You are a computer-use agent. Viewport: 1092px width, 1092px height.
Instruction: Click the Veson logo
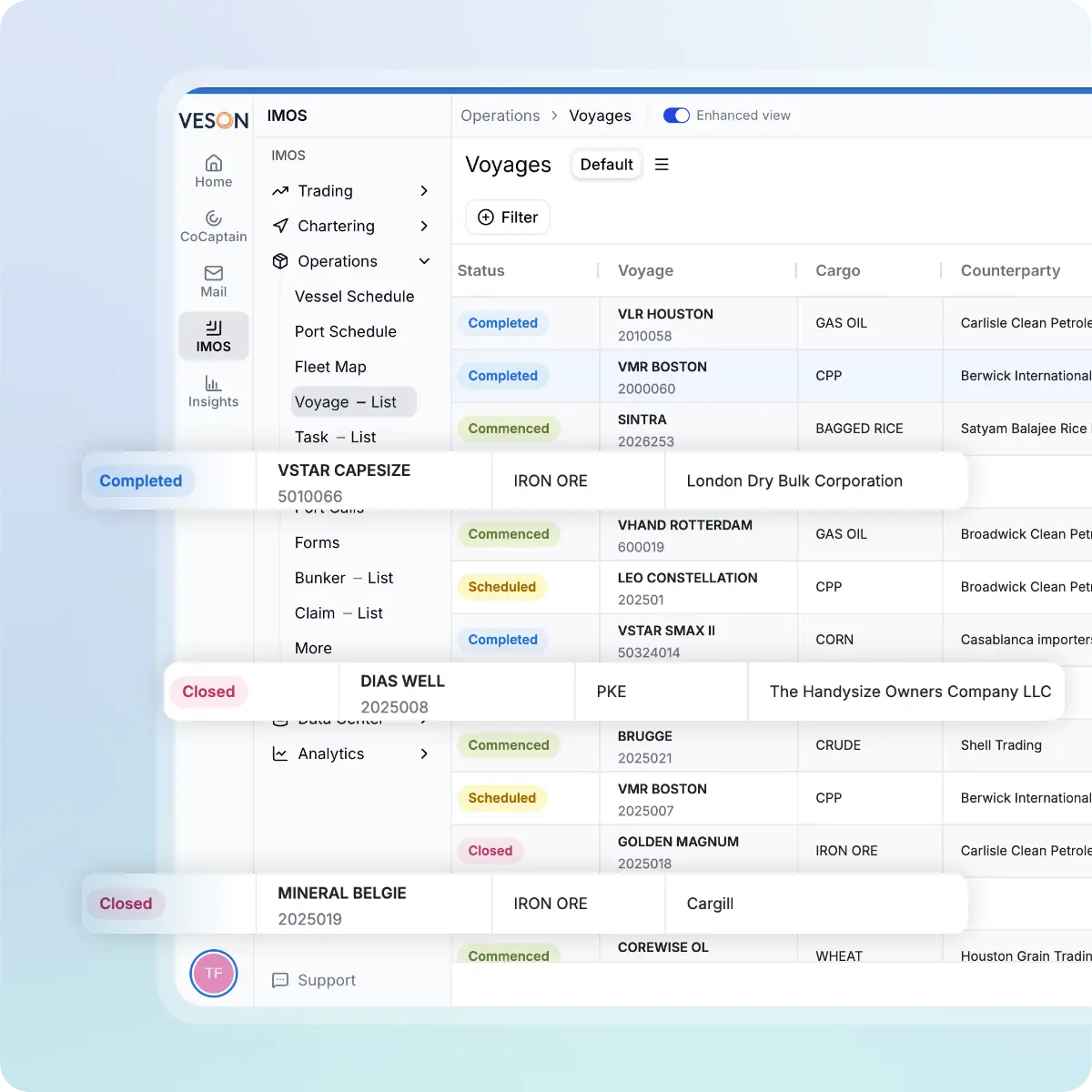(x=213, y=120)
